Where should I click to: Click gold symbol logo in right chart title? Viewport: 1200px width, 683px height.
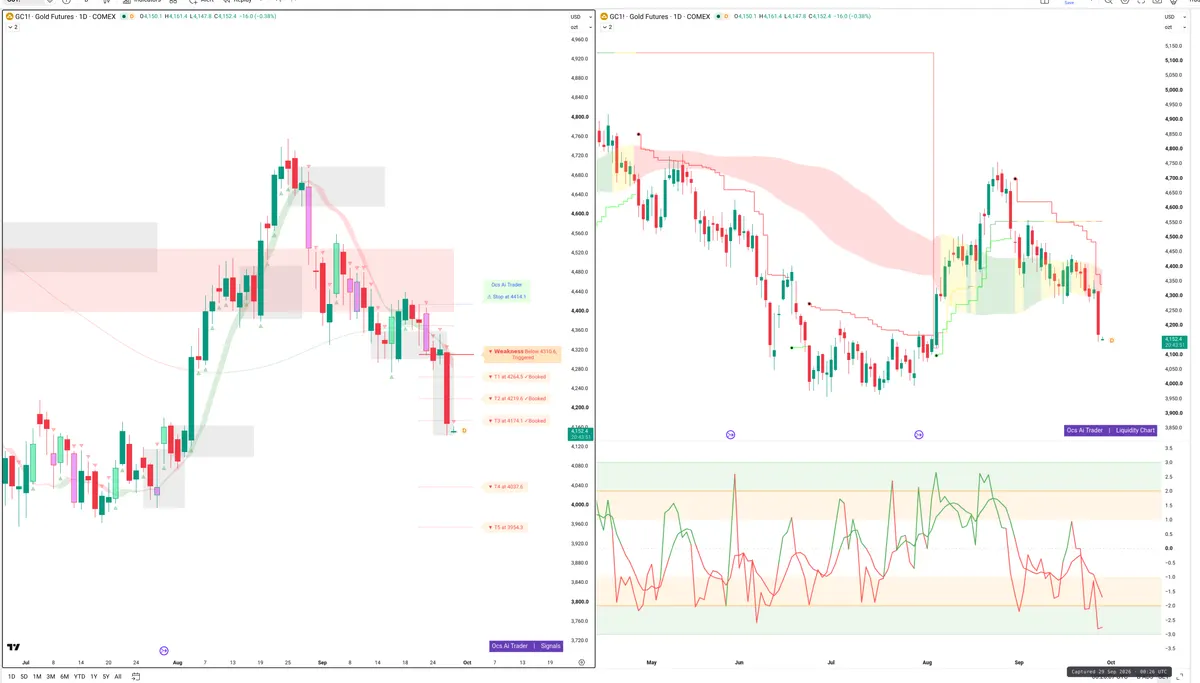tap(605, 17)
